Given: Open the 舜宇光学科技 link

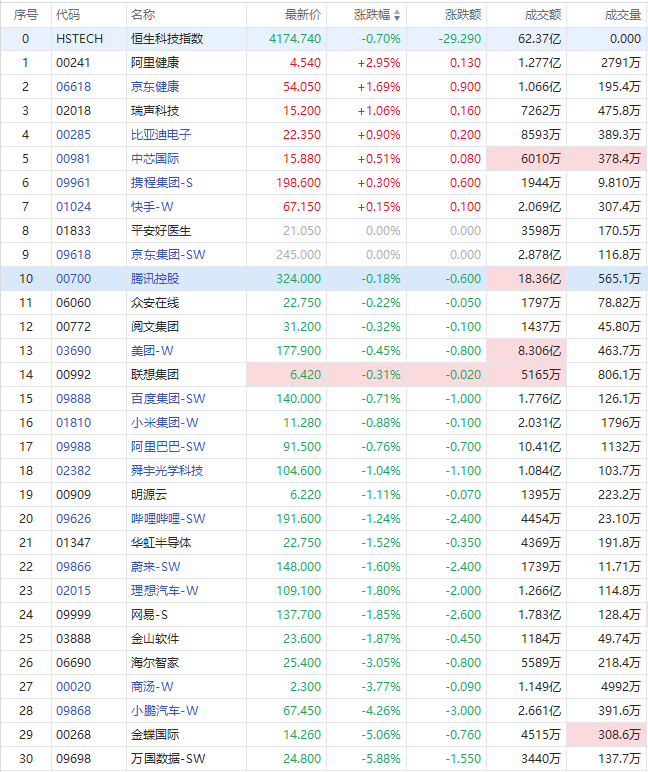Looking at the screenshot, I should pyautogui.click(x=167, y=471).
